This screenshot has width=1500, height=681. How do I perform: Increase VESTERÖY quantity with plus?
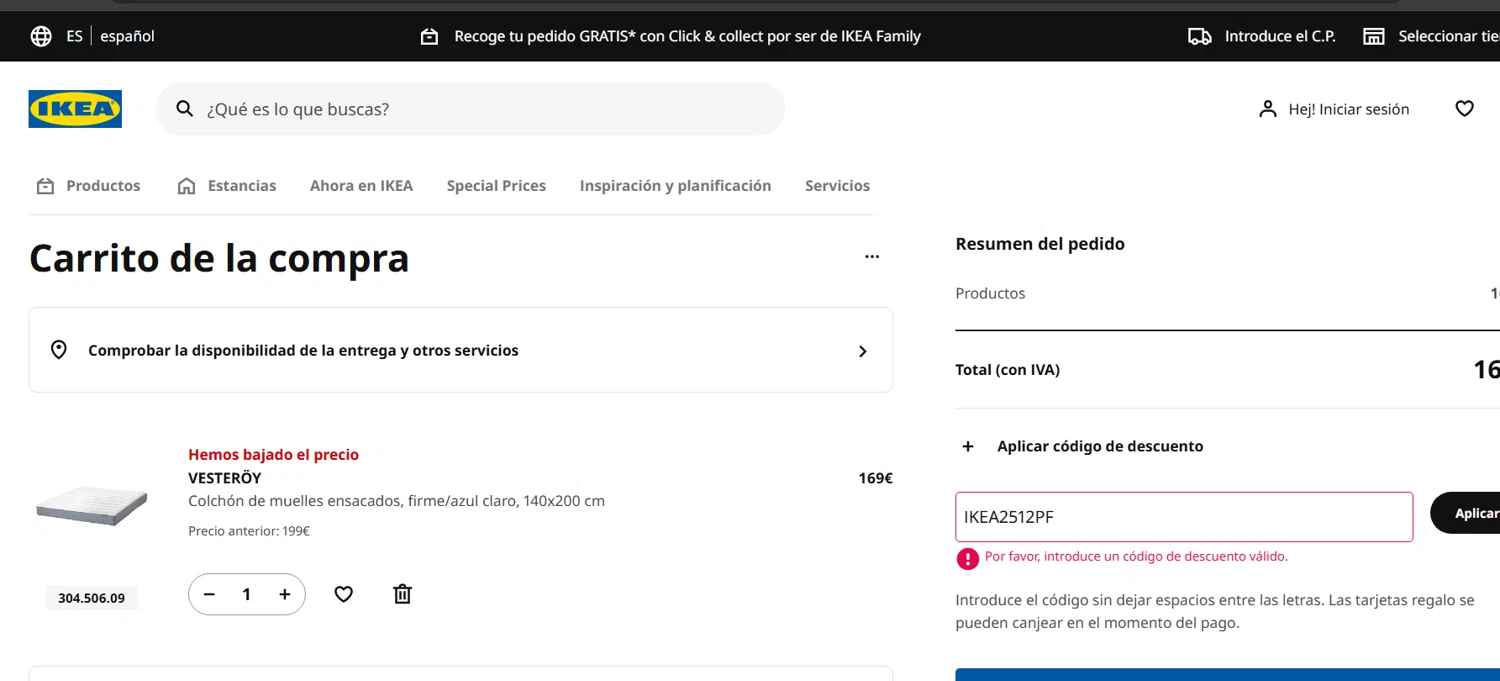click(284, 594)
